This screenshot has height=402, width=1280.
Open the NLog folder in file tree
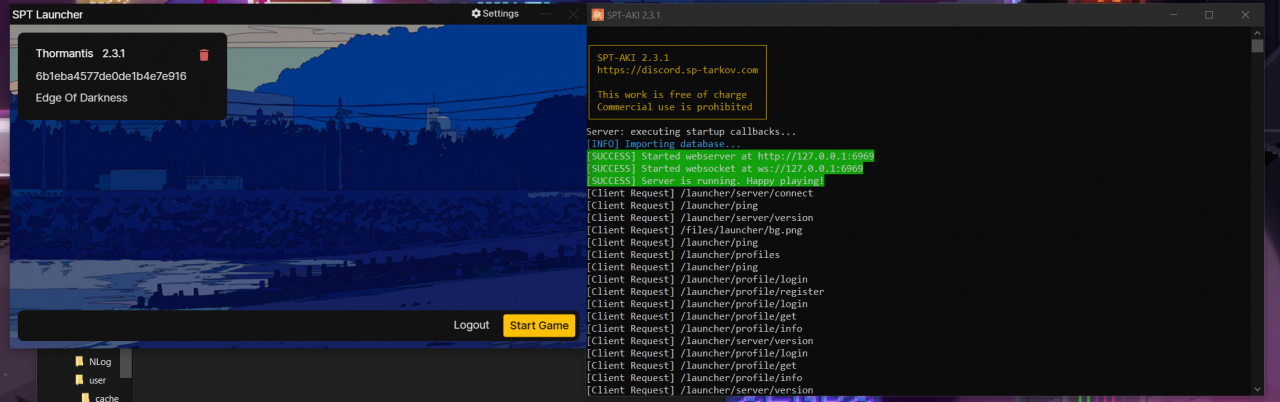92,362
